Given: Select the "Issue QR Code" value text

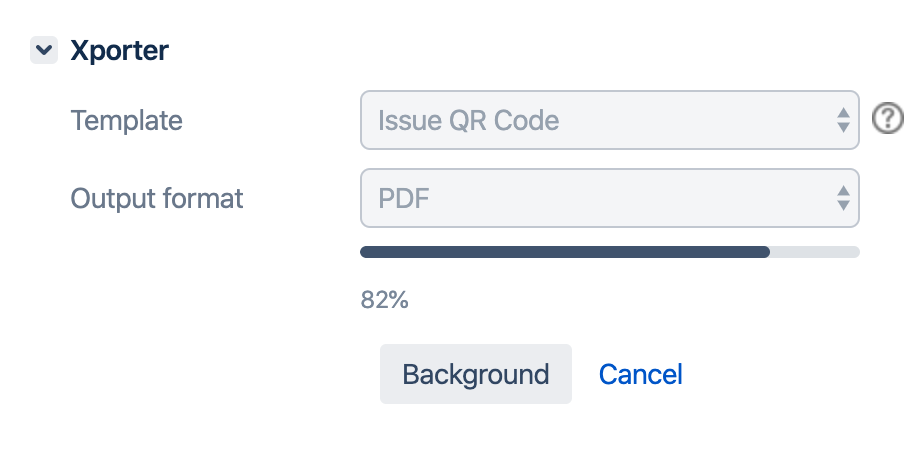Looking at the screenshot, I should [468, 121].
